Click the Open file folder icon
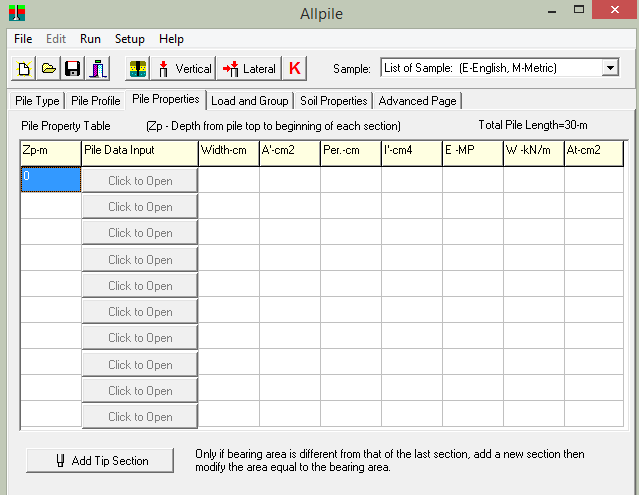 (48, 68)
